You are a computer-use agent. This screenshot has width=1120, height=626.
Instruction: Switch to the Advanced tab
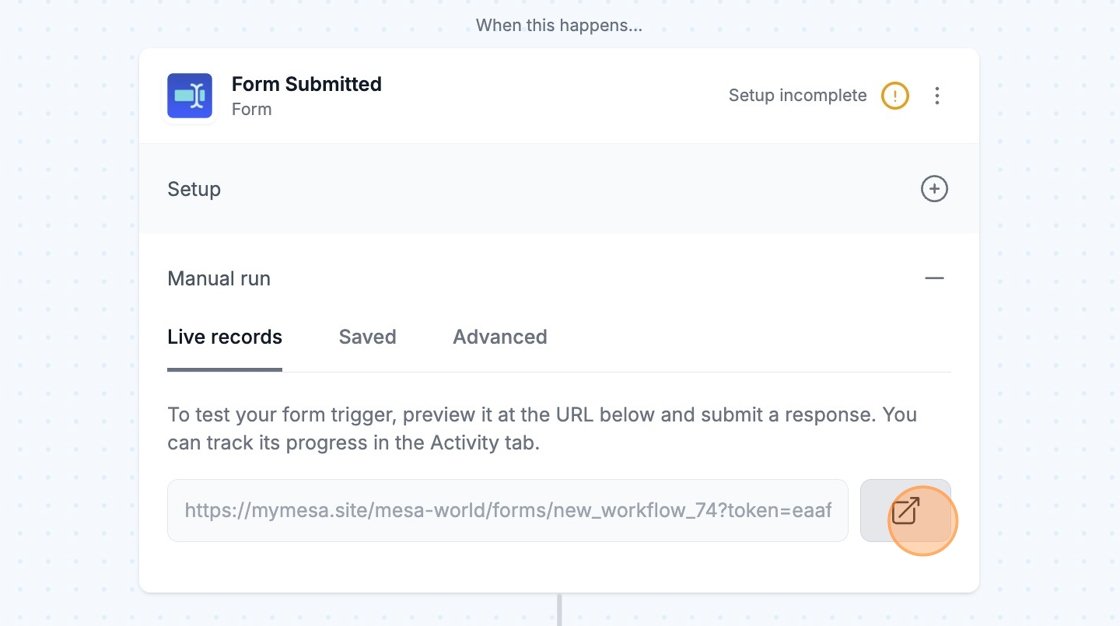499,337
